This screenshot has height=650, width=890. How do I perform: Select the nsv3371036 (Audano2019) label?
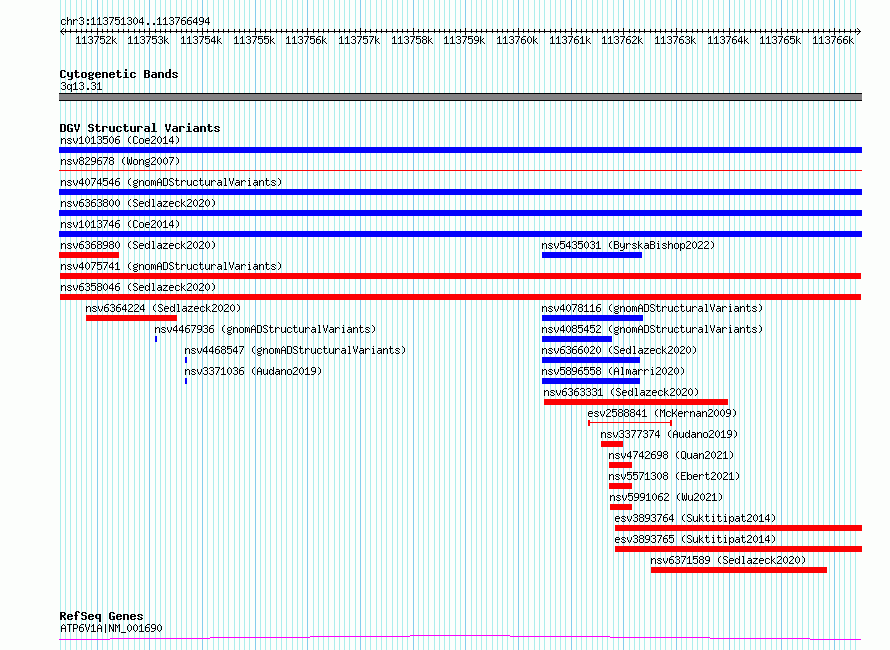pos(253,371)
